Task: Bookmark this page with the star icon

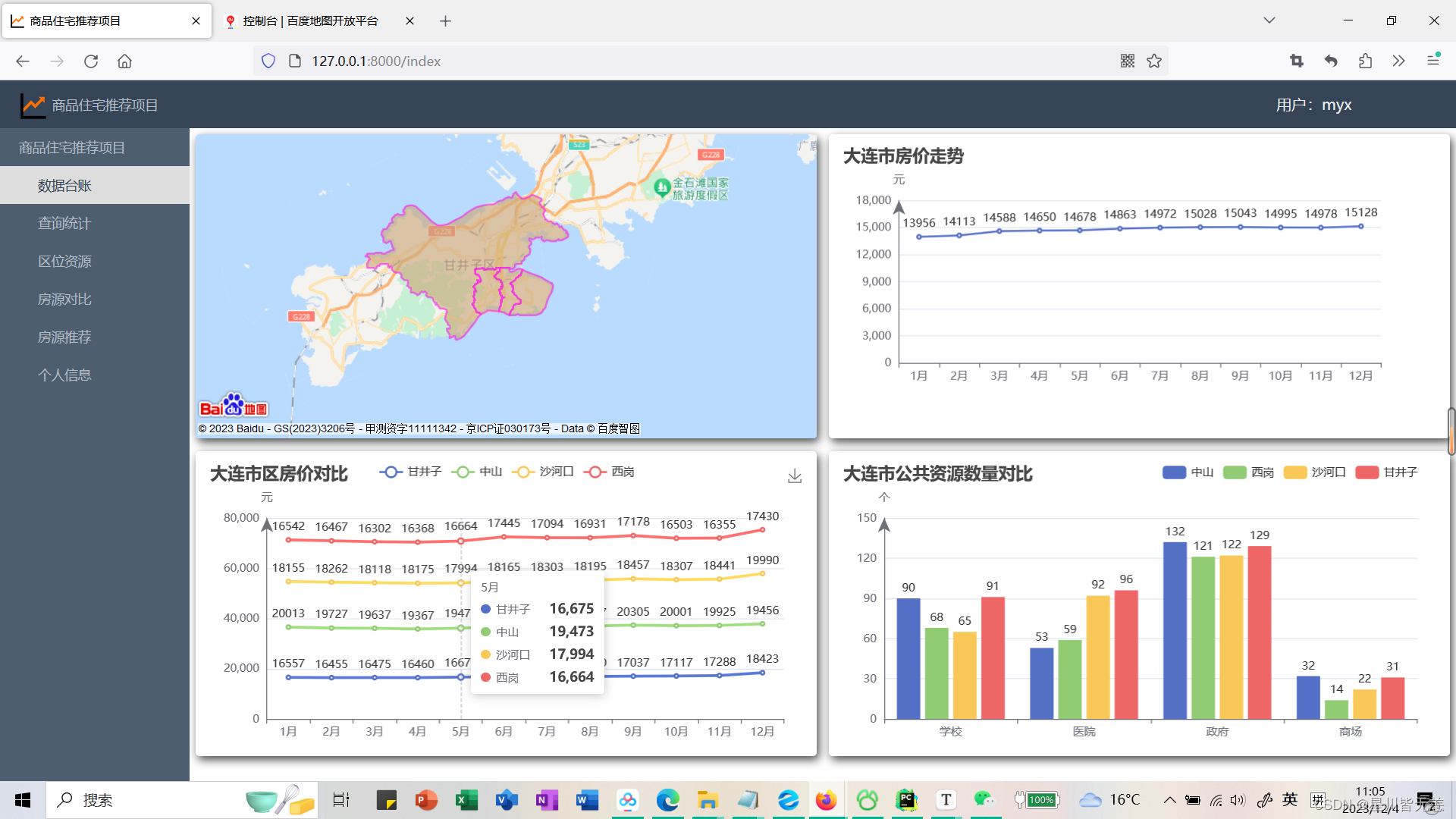Action: click(1154, 61)
